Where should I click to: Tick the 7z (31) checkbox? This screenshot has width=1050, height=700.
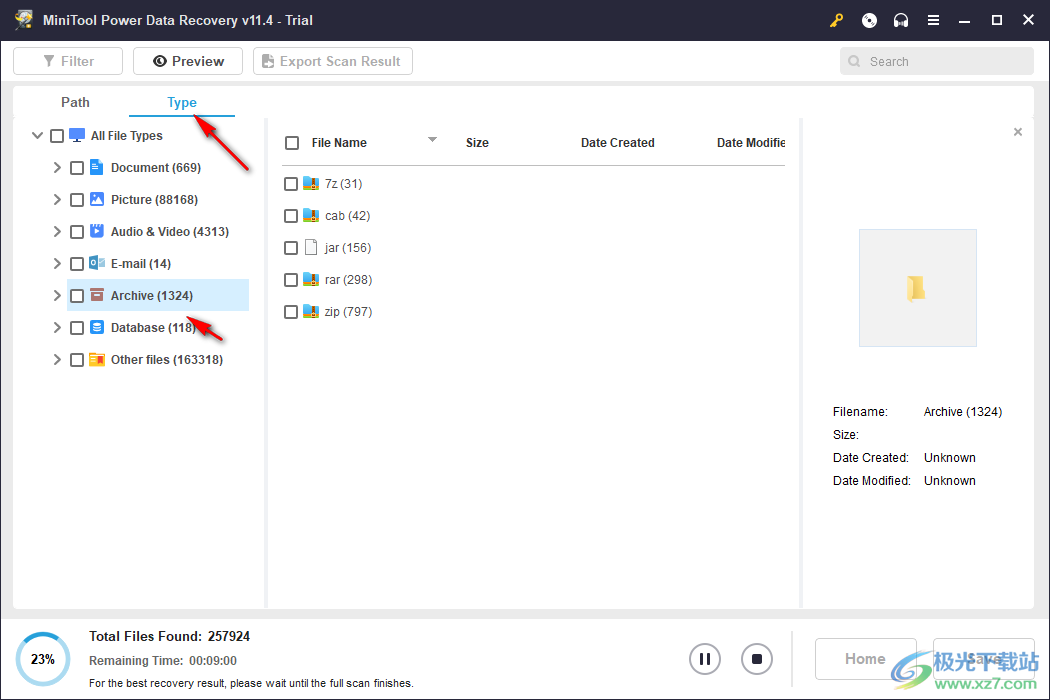tap(291, 184)
